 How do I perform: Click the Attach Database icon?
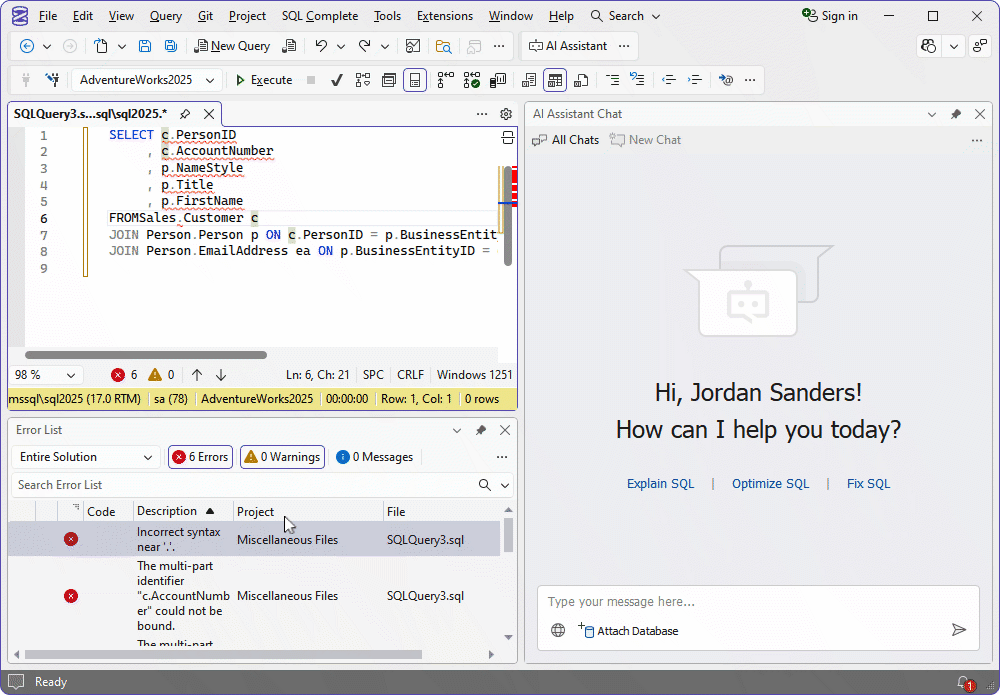click(585, 630)
